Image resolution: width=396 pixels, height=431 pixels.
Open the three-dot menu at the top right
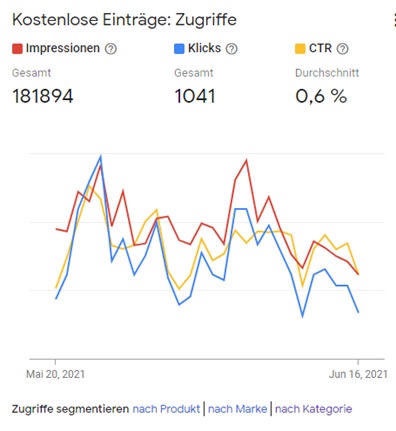[395, 21]
